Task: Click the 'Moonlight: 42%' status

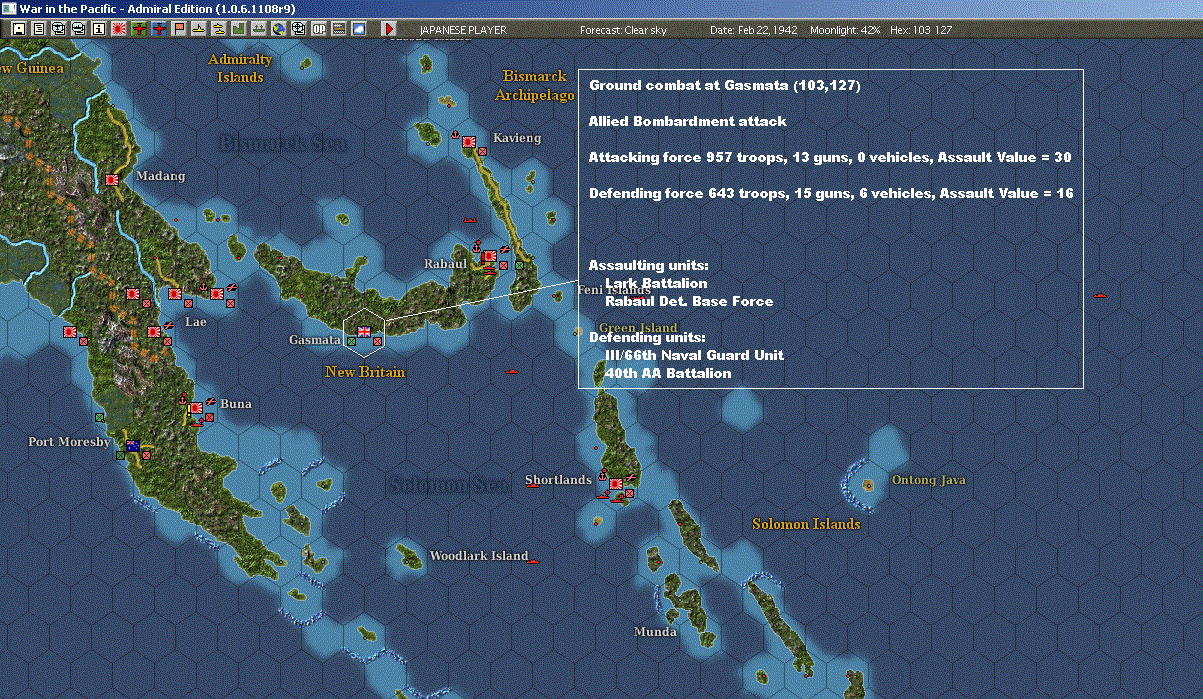Action: coord(845,30)
